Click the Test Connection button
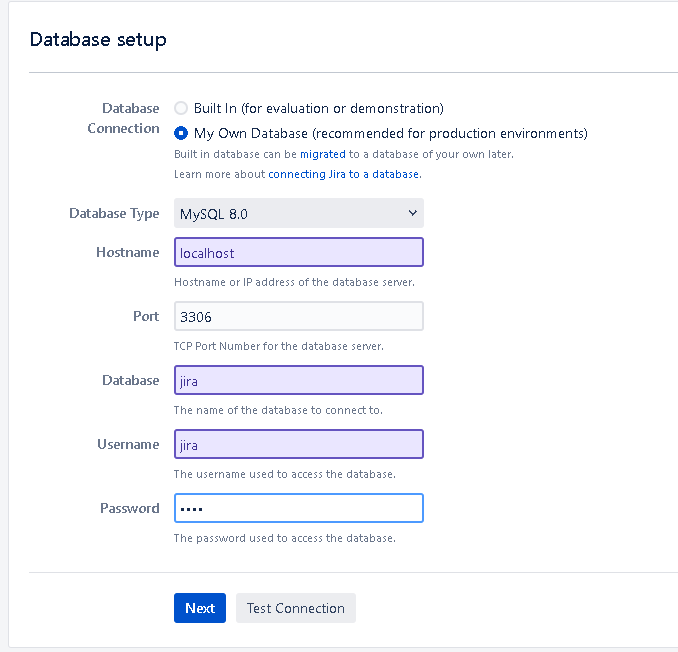Viewport: 678px width, 652px height. 295,608
